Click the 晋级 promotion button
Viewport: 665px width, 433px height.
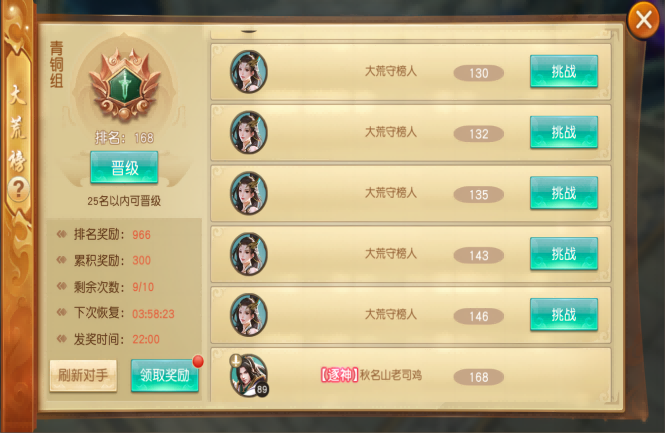(124, 168)
